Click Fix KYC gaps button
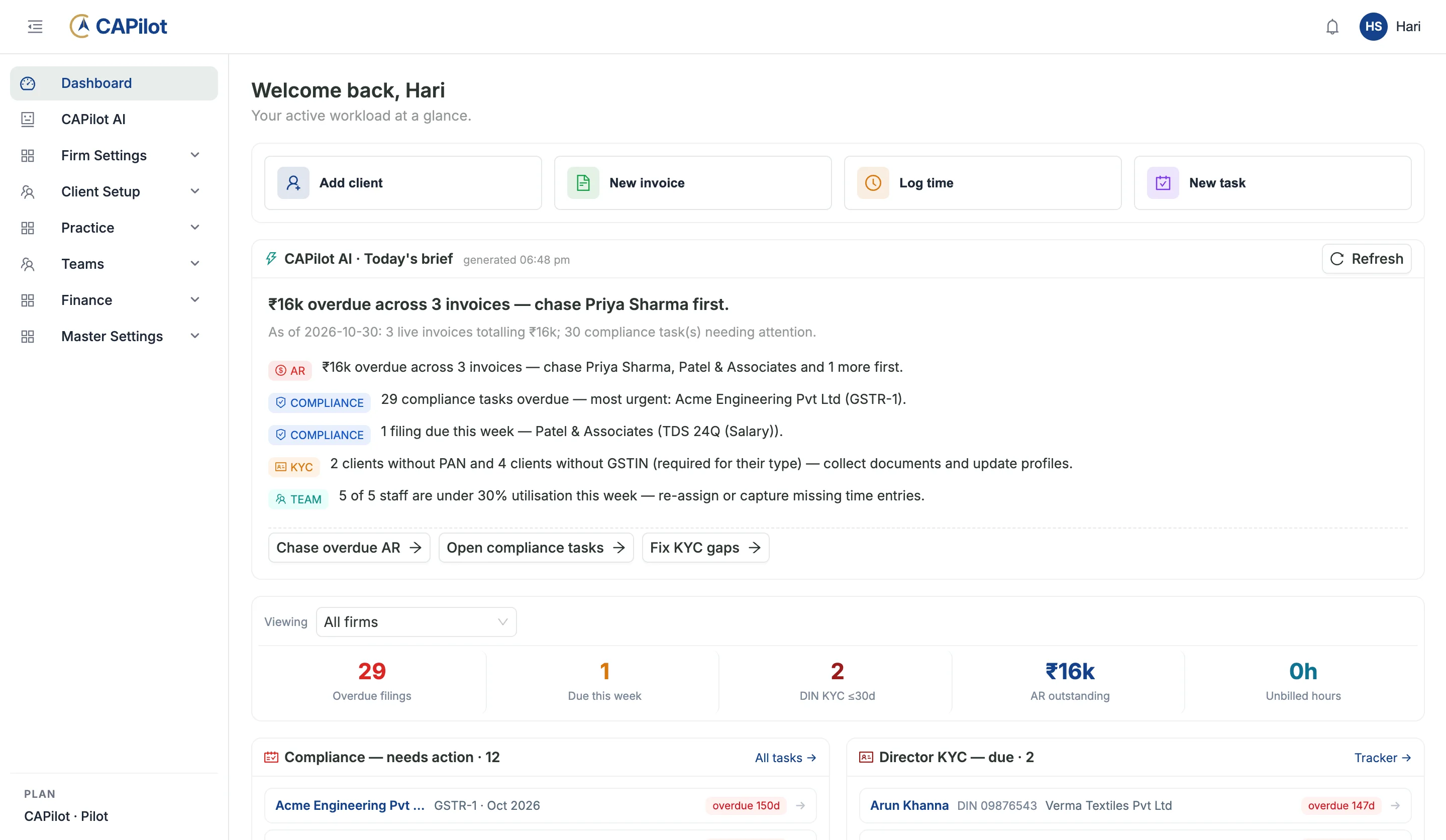 [x=705, y=548]
